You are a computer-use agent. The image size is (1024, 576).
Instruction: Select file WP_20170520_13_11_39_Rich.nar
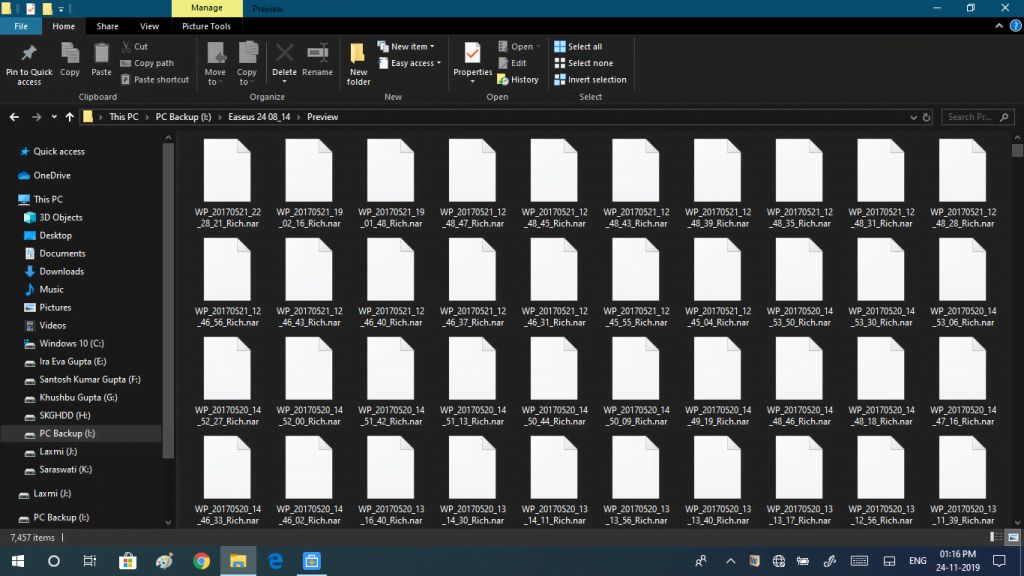pyautogui.click(x=963, y=481)
